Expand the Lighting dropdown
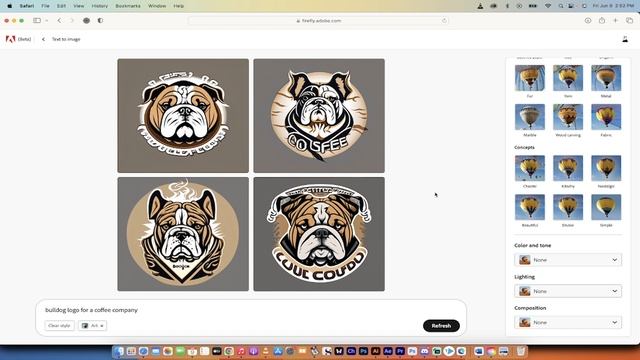 (x=568, y=291)
